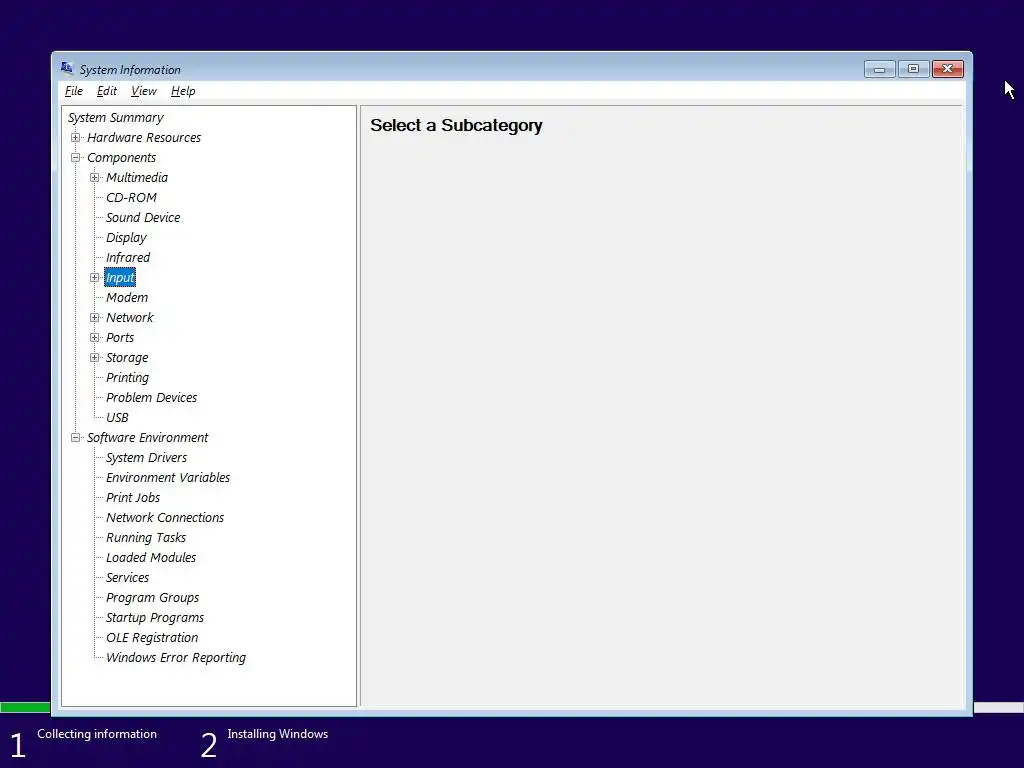Image resolution: width=1024 pixels, height=768 pixels.
Task: Select System Drivers in the tree
Action: [x=146, y=458]
